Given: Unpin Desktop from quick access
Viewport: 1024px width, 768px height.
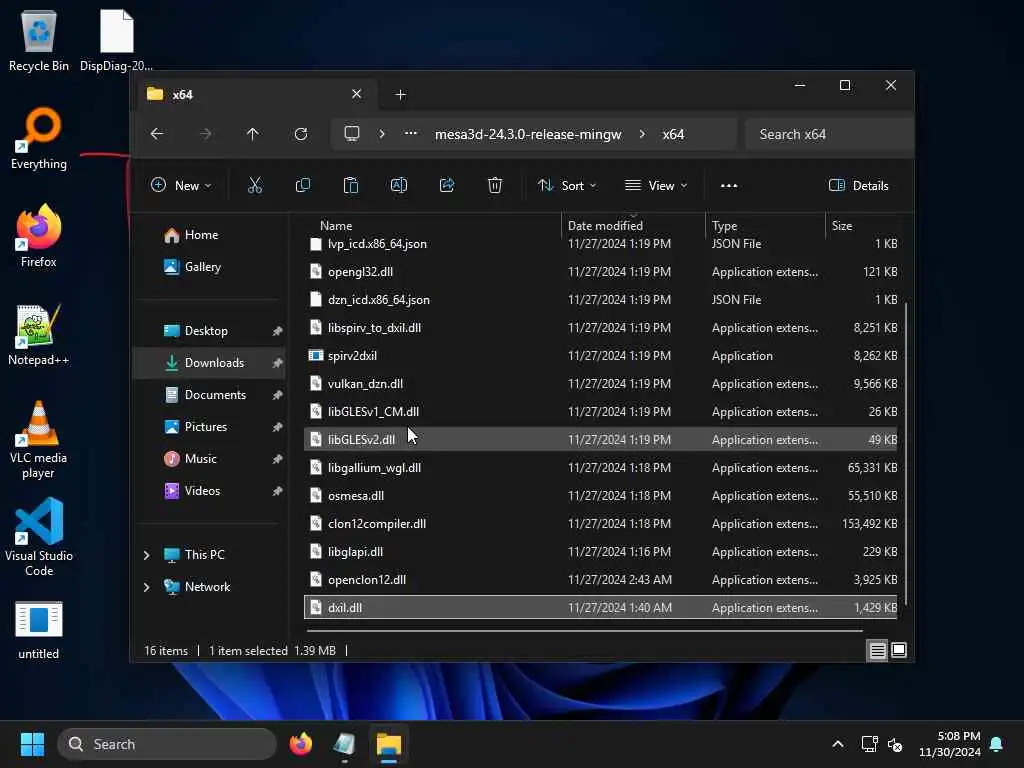Looking at the screenshot, I should pos(278,331).
